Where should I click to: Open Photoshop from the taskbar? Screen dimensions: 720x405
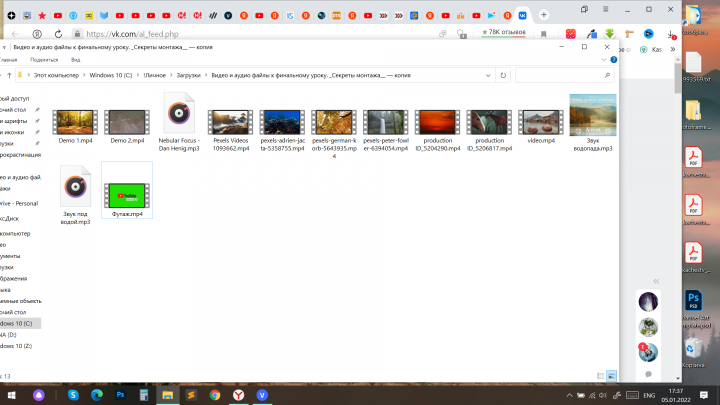(x=120, y=395)
